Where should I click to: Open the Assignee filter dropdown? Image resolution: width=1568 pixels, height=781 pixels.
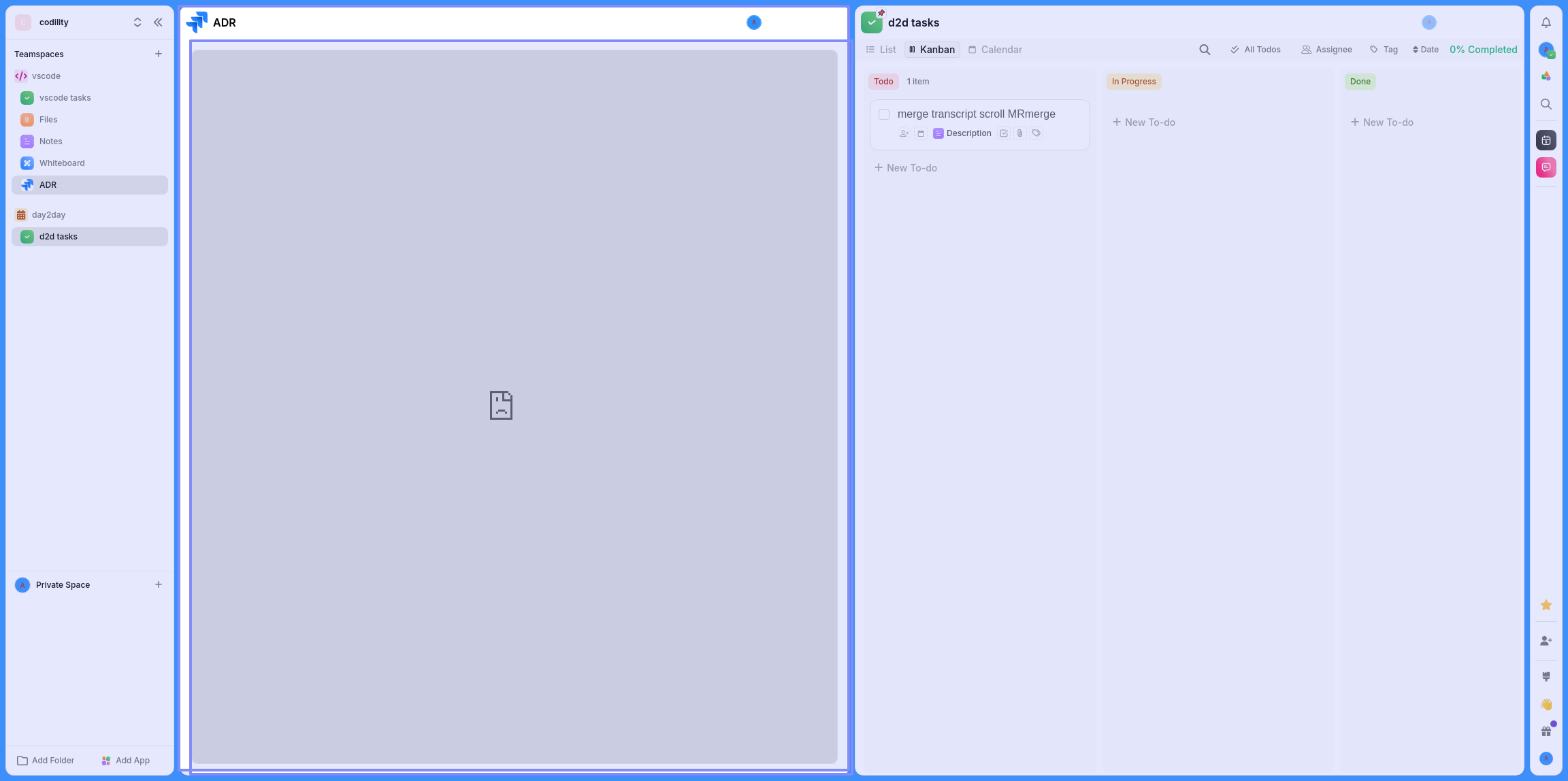[1326, 50]
